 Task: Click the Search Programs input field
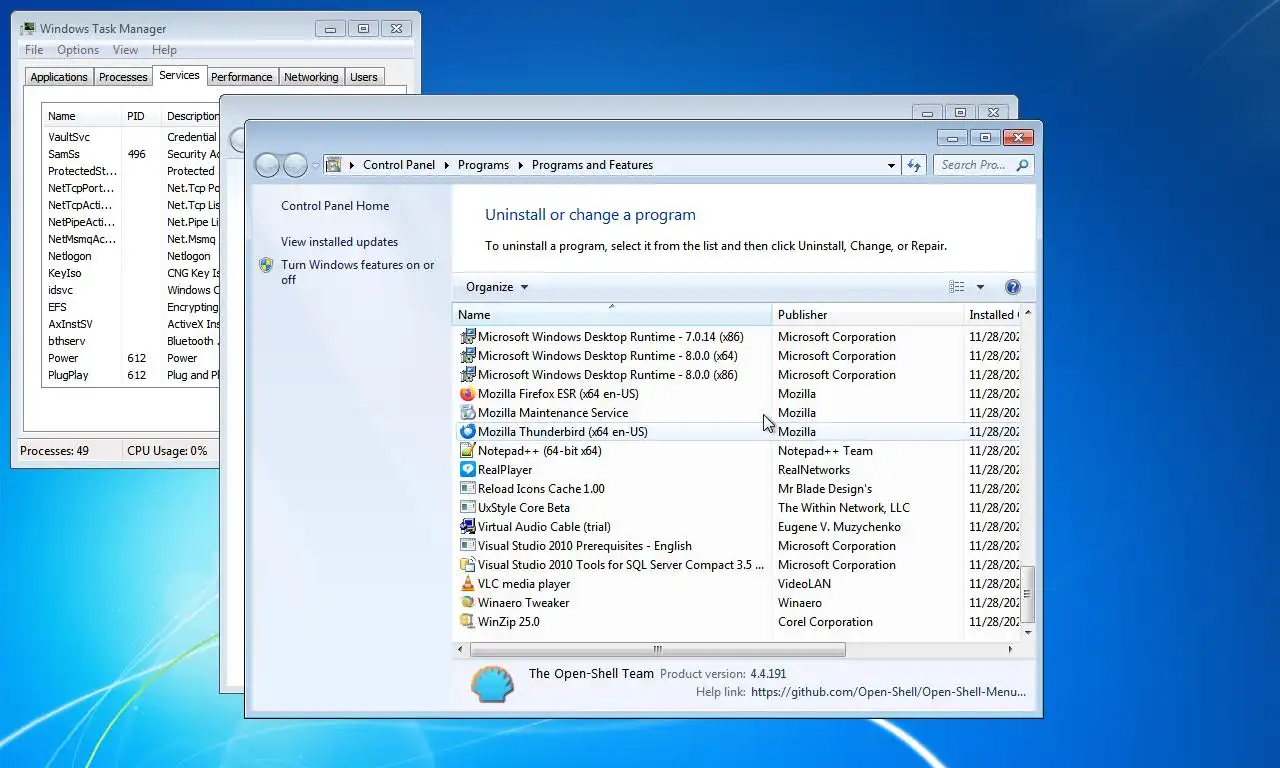pyautogui.click(x=976, y=165)
